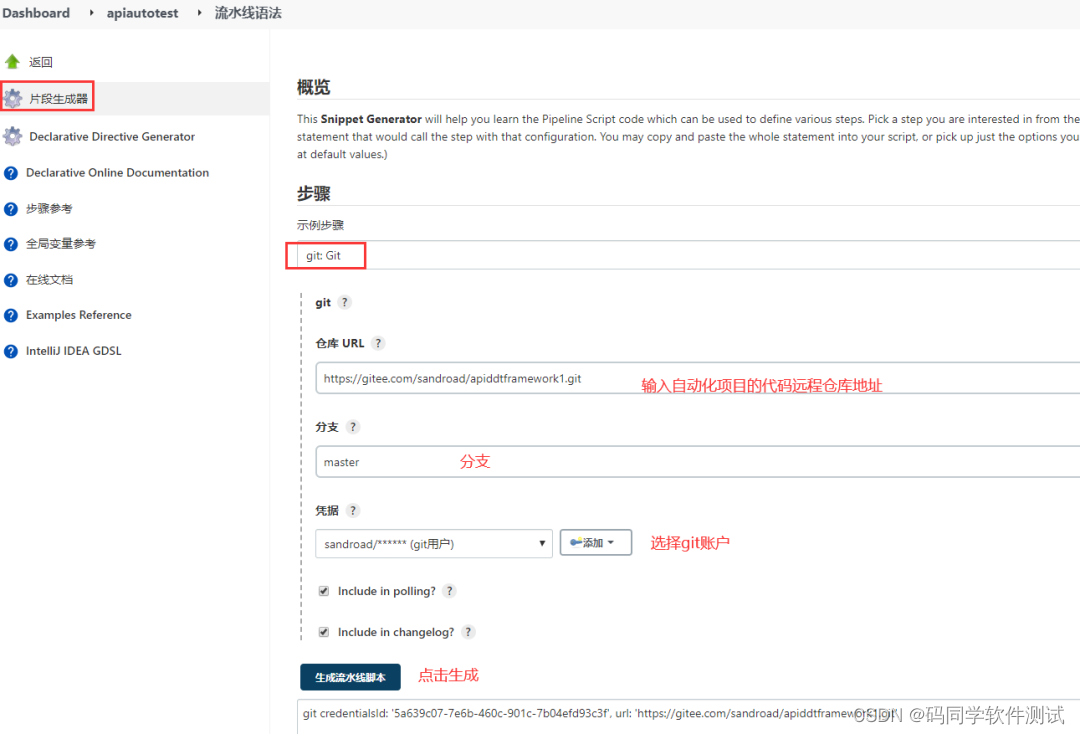Click the 步骤 heading text

pos(313,193)
